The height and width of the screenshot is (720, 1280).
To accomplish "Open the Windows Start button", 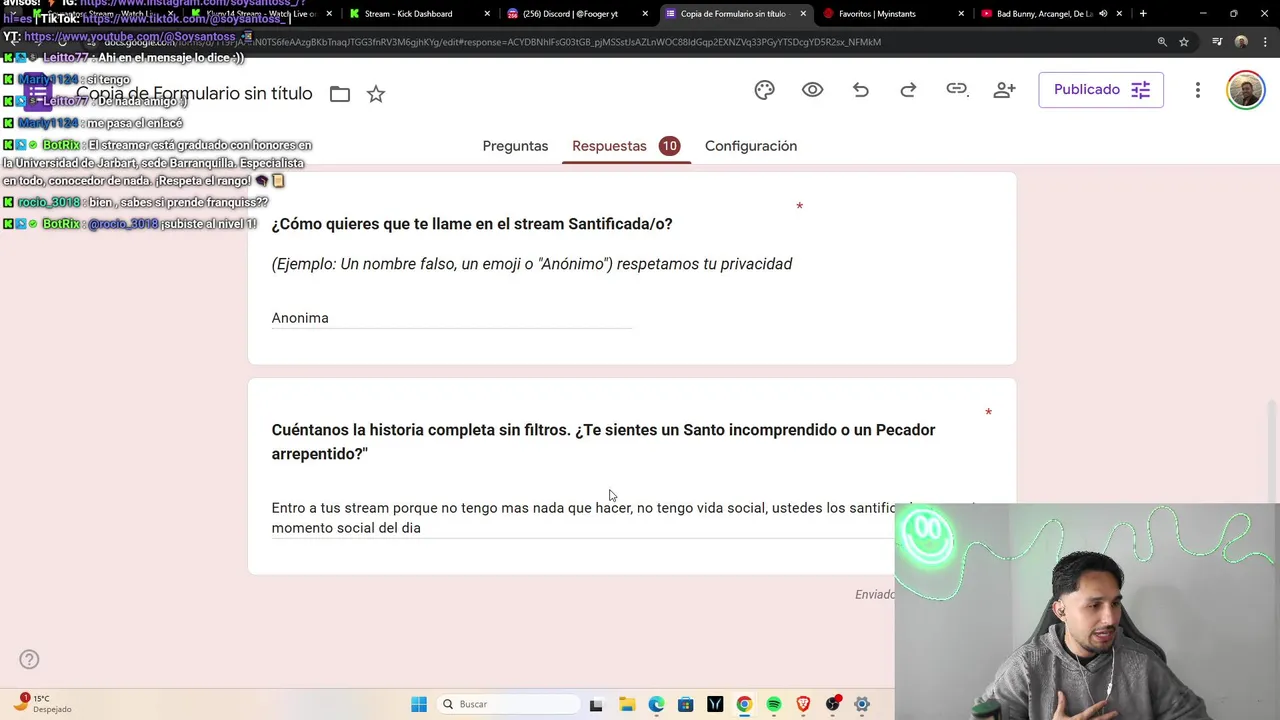I will (419, 704).
